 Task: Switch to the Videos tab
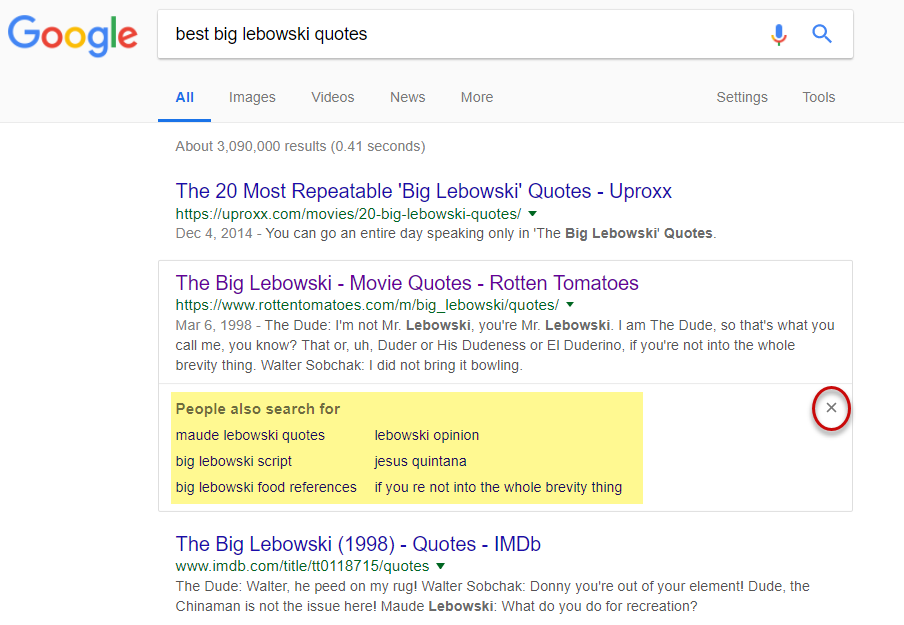332,97
